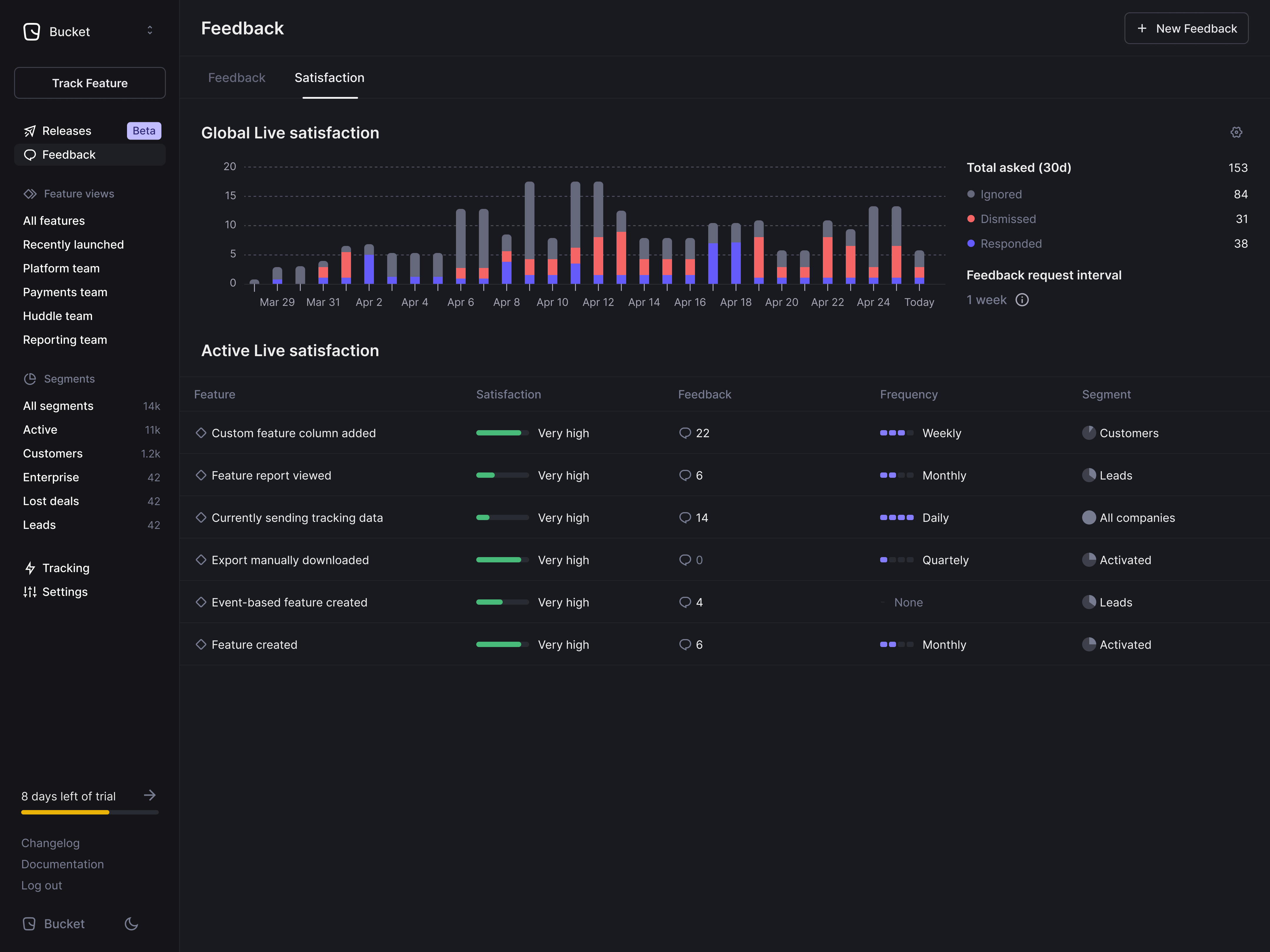Image resolution: width=1270 pixels, height=952 pixels.
Task: Click the speech bubble icon showing 22 feedback
Action: (x=685, y=433)
